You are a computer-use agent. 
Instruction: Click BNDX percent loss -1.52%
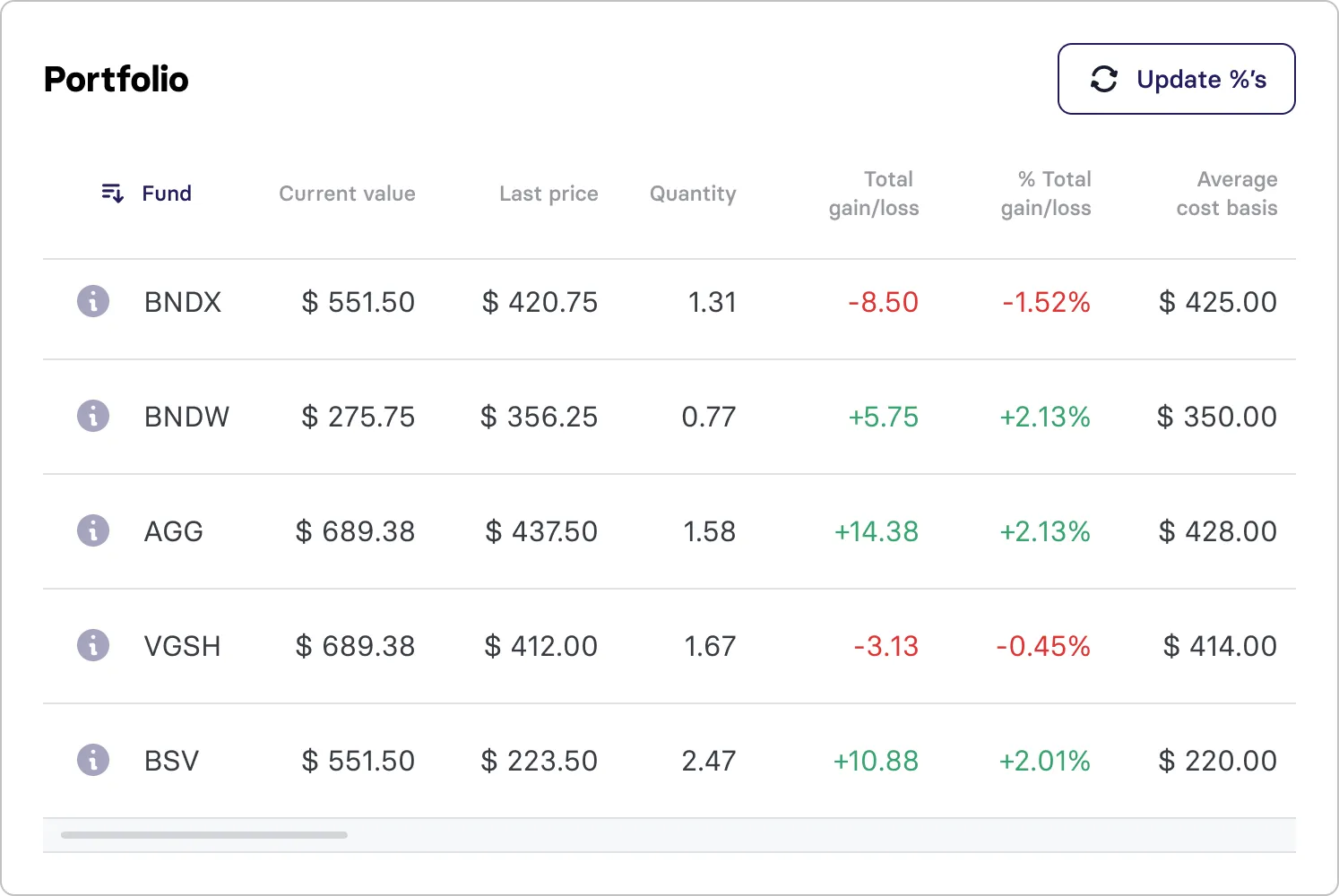1047,302
